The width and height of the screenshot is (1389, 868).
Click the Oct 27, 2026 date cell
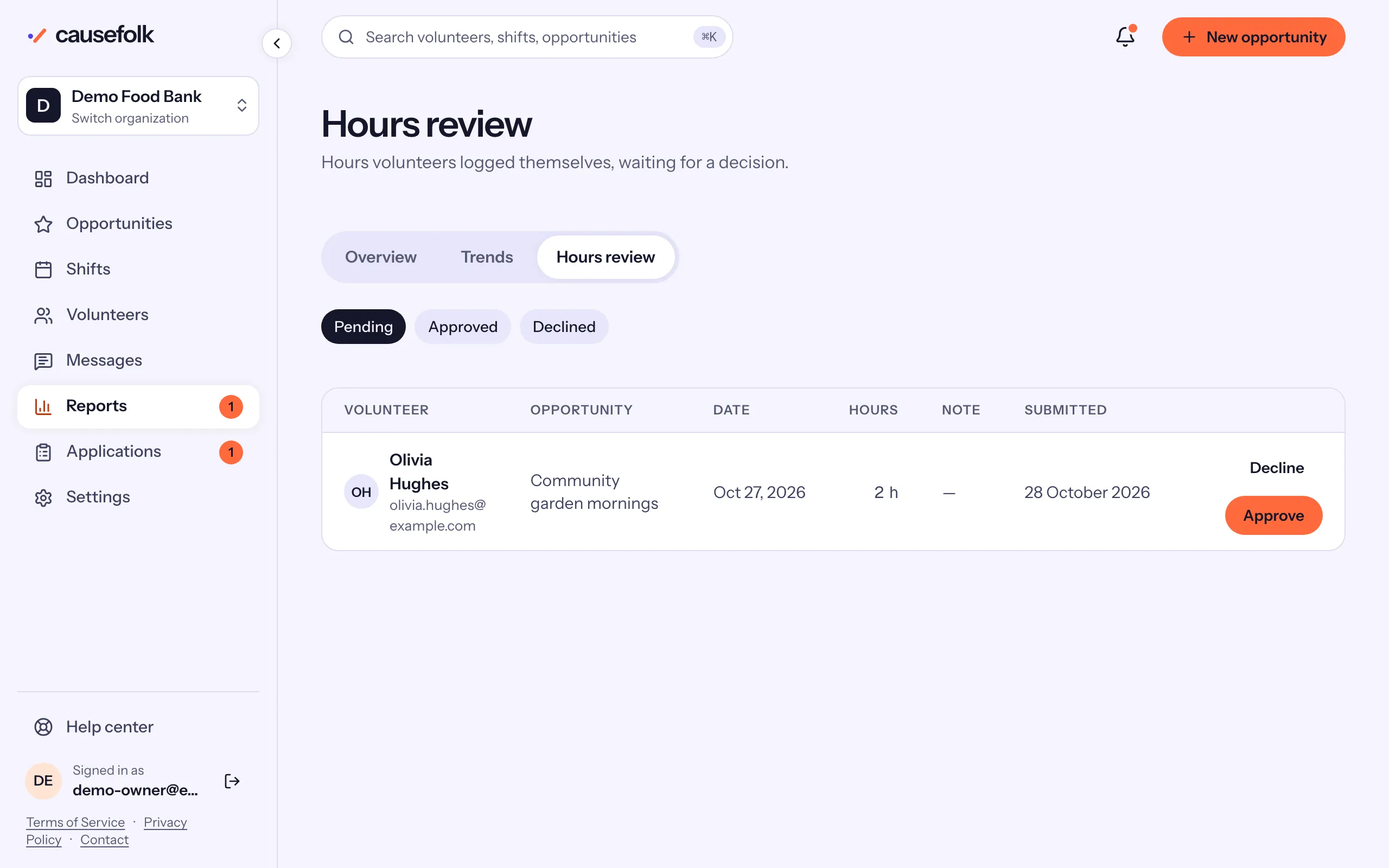759,493
